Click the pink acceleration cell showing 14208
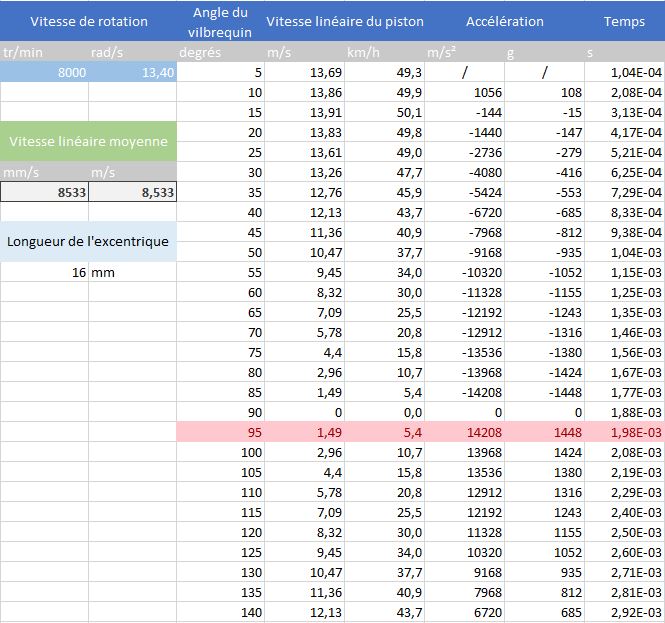 tap(465, 431)
